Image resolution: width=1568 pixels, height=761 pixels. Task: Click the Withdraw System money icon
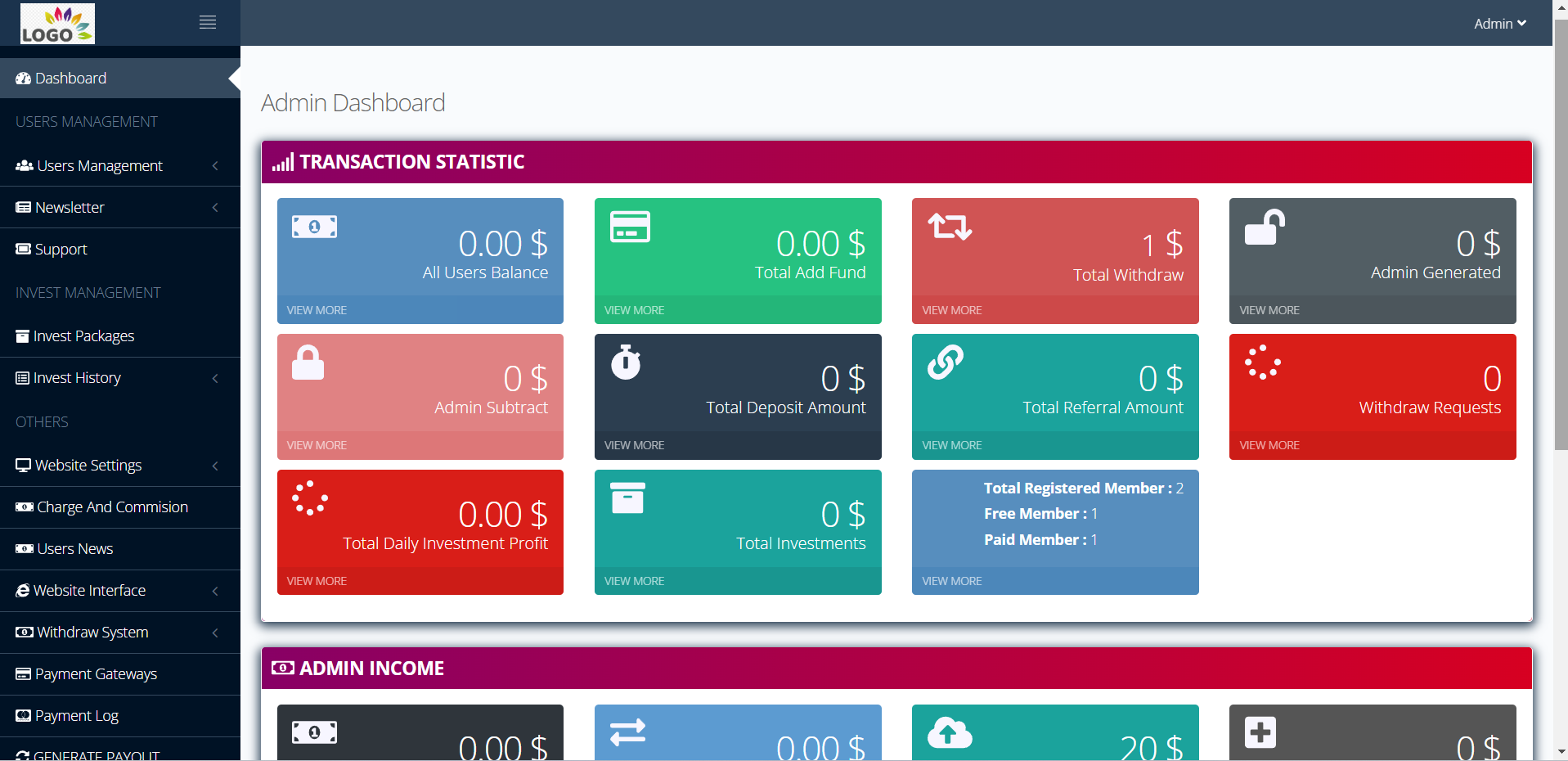coord(25,633)
